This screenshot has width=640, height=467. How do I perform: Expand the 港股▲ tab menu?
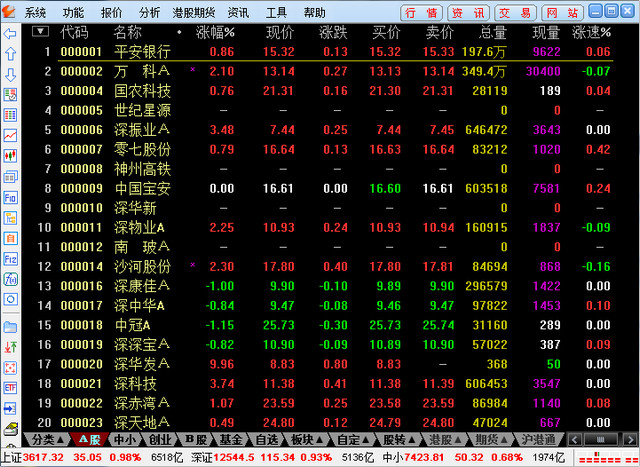coord(445,440)
